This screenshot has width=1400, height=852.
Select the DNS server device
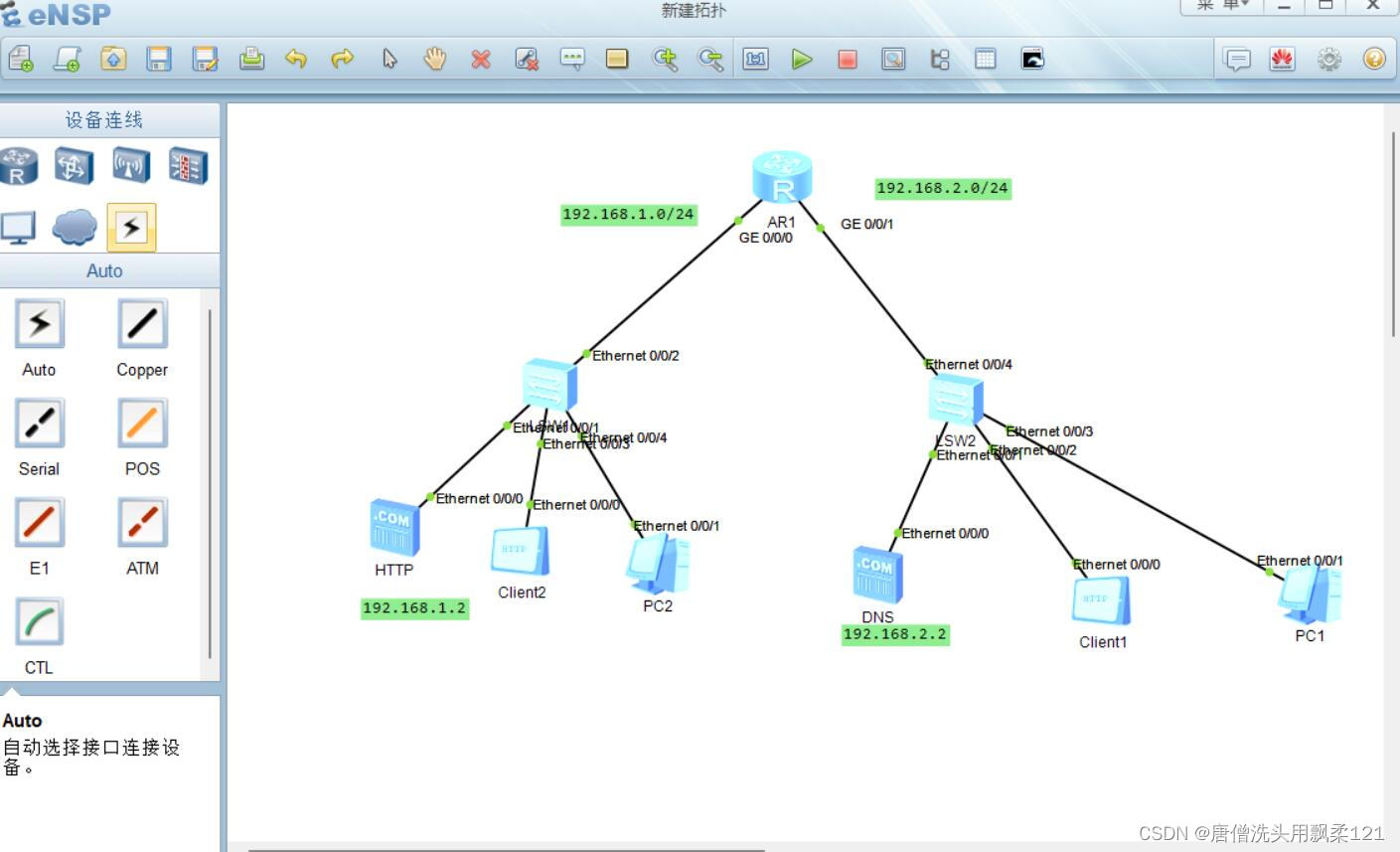[x=877, y=575]
